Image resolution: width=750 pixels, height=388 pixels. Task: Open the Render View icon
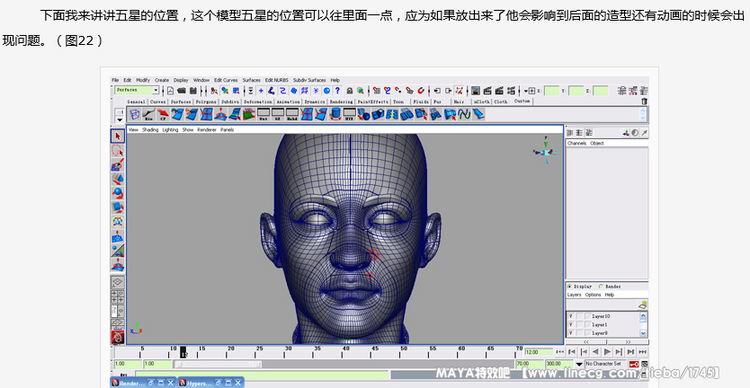(475, 90)
